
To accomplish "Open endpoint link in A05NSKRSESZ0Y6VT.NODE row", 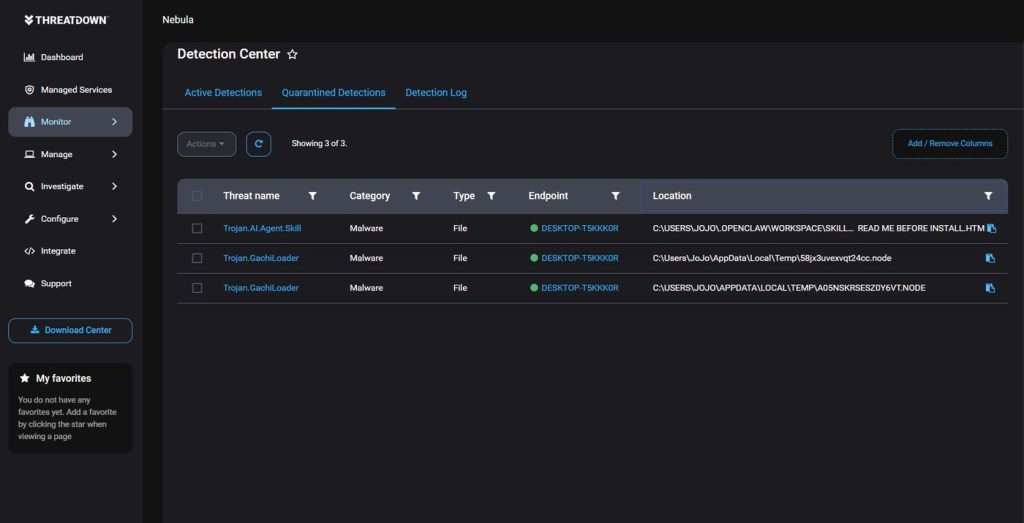I will [579, 288].
